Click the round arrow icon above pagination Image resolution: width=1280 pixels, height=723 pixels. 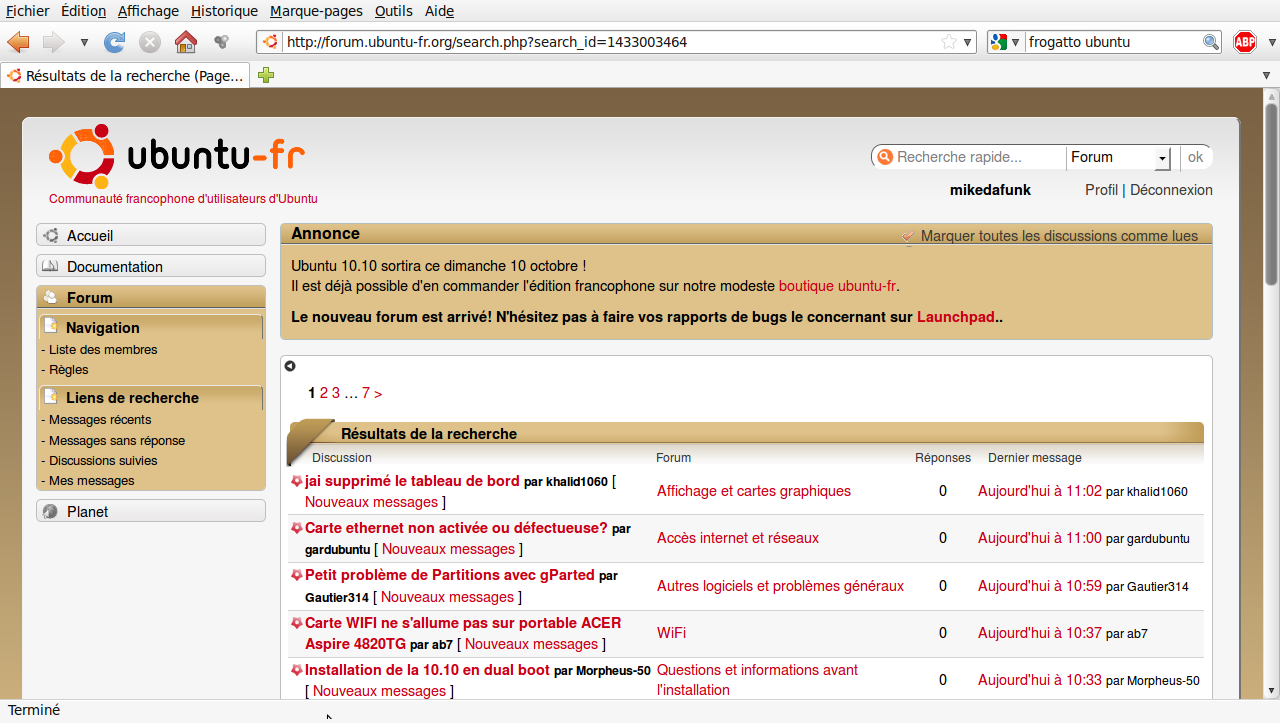pos(290,366)
